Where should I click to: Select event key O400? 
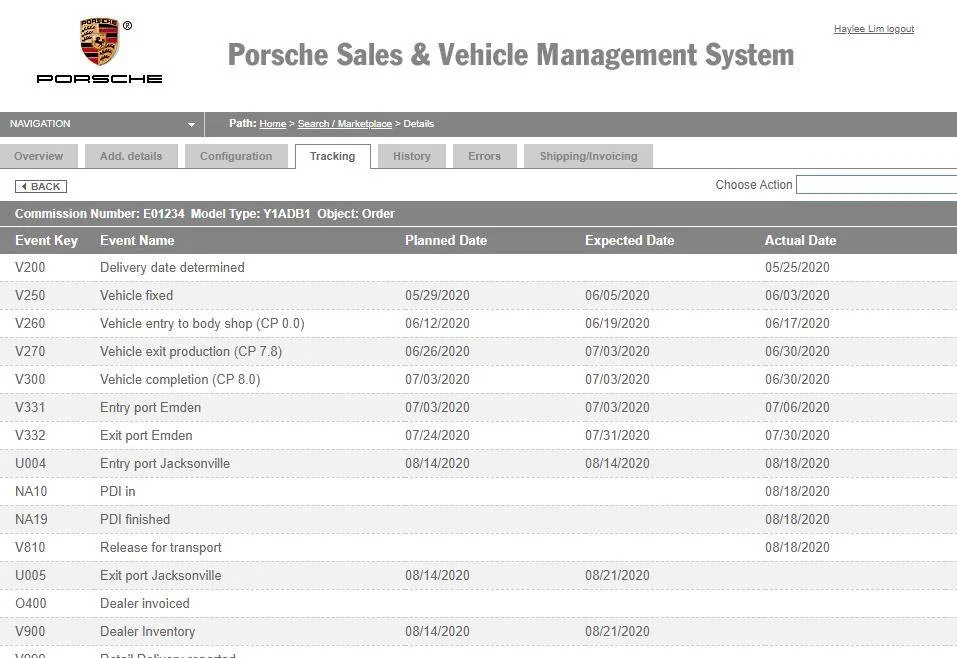(31, 604)
